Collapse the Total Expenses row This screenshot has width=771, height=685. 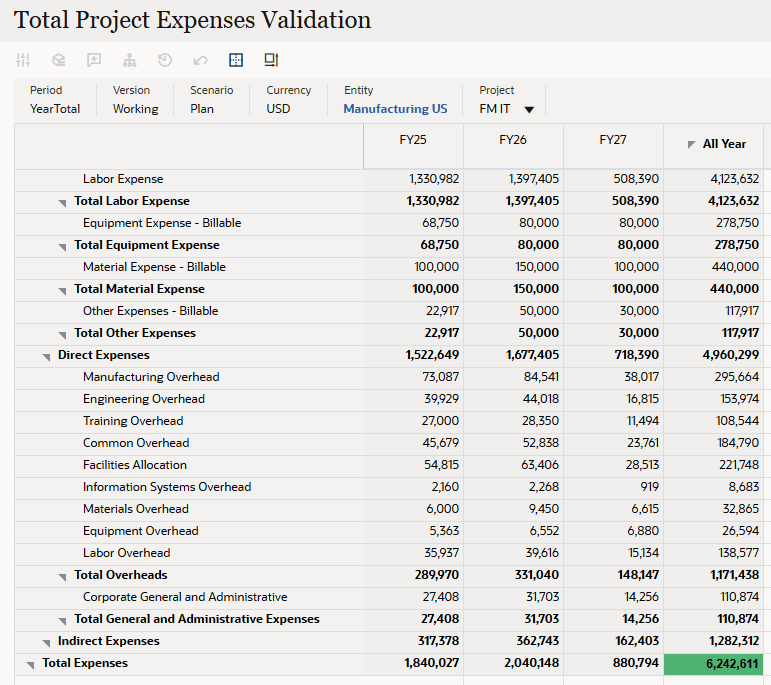(x=30, y=665)
